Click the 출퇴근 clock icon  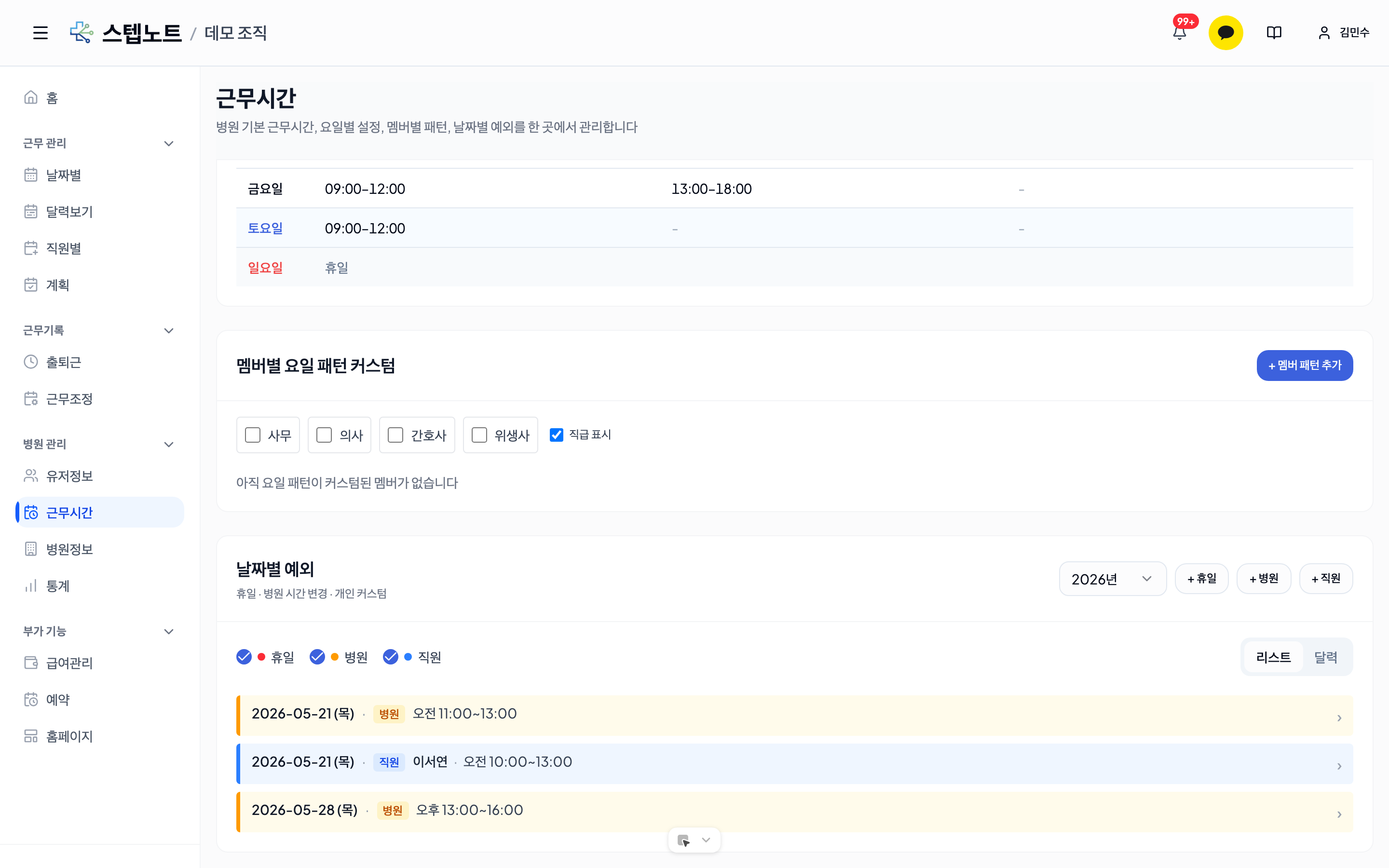tap(31, 362)
